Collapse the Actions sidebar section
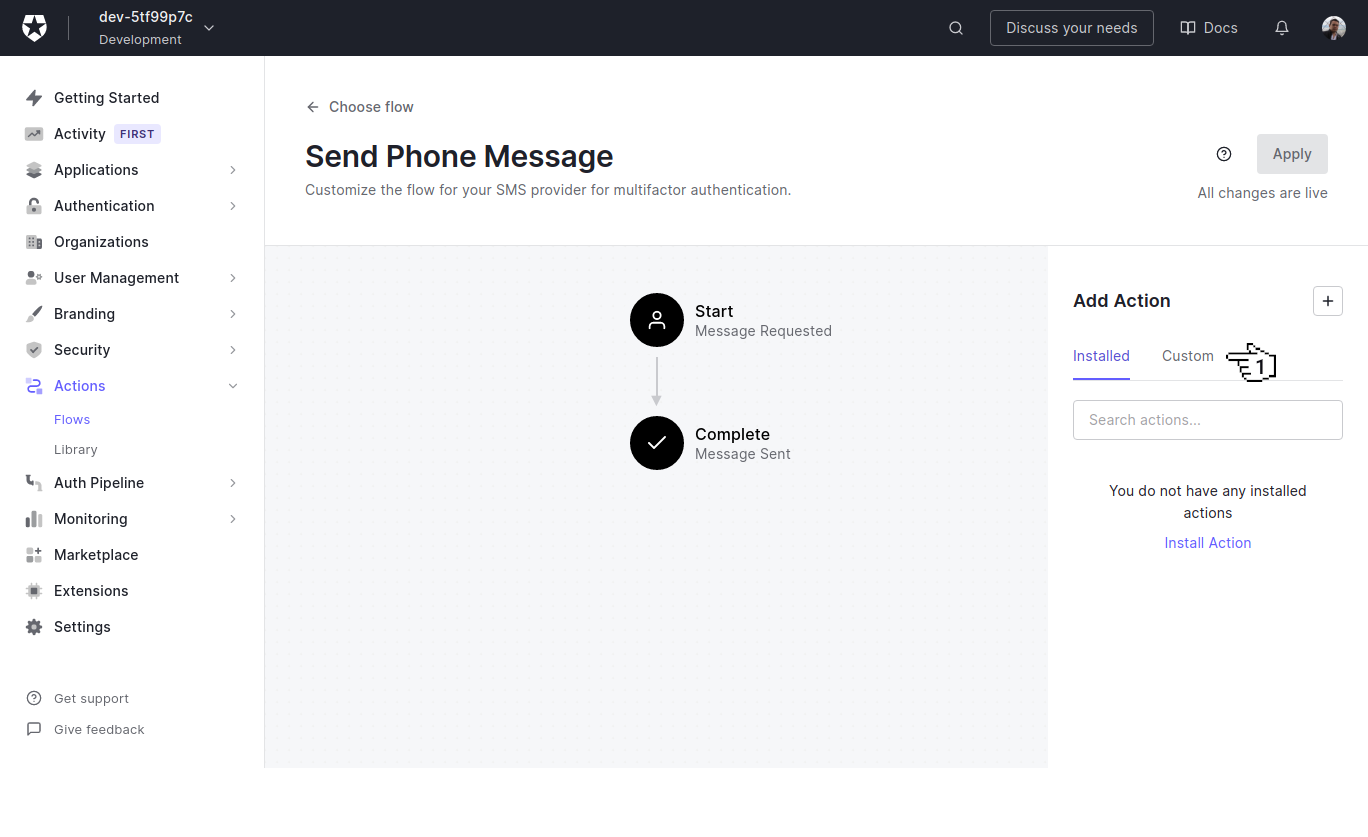The height and width of the screenshot is (837, 1368). coord(232,385)
